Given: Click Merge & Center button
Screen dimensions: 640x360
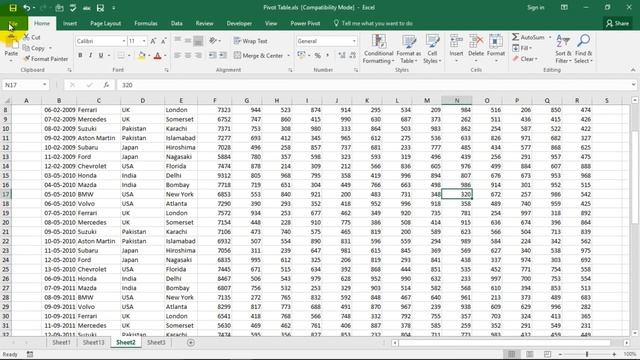Looking at the screenshot, I should click(x=258, y=56).
